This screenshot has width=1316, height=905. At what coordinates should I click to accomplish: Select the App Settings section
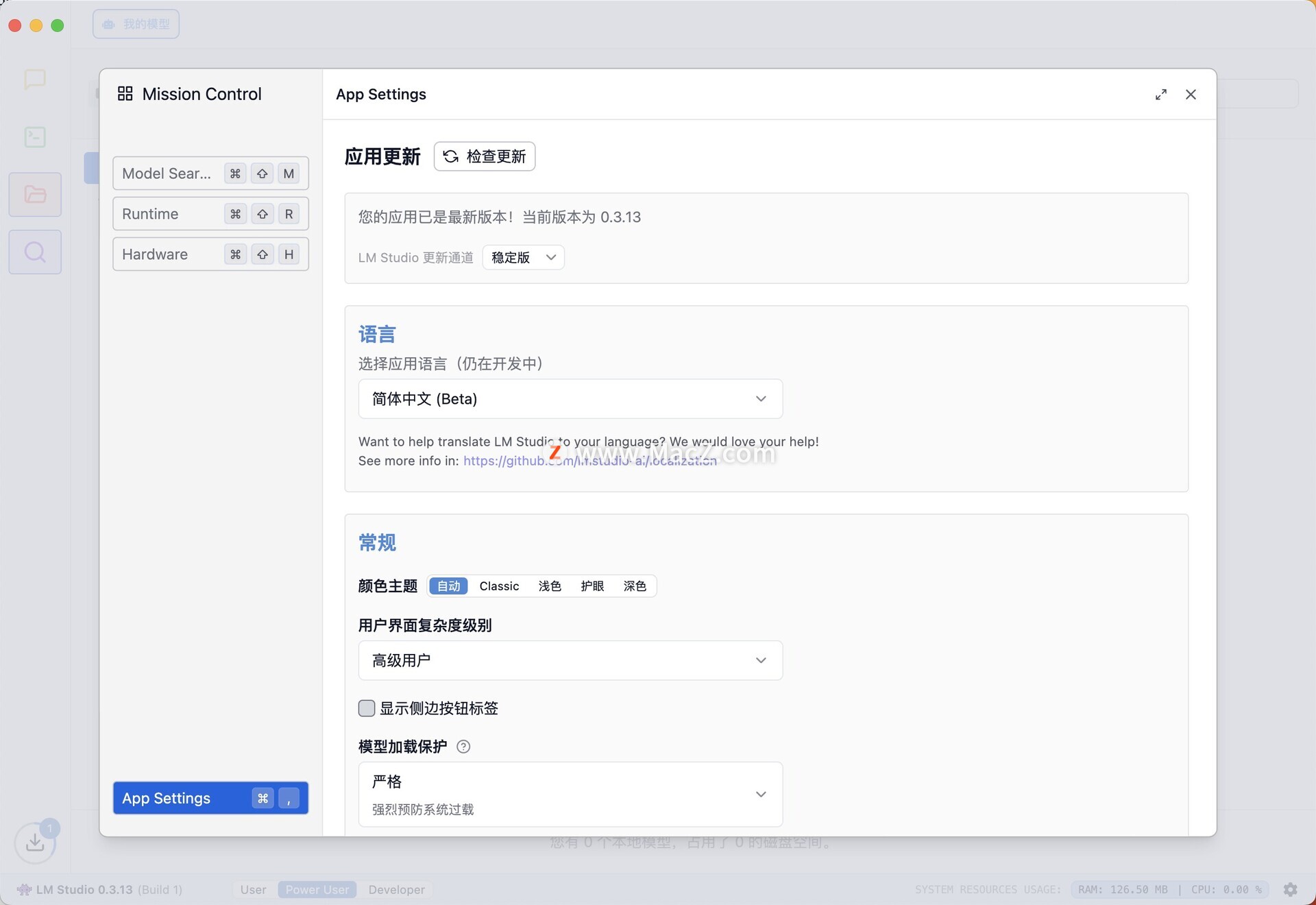(210, 798)
